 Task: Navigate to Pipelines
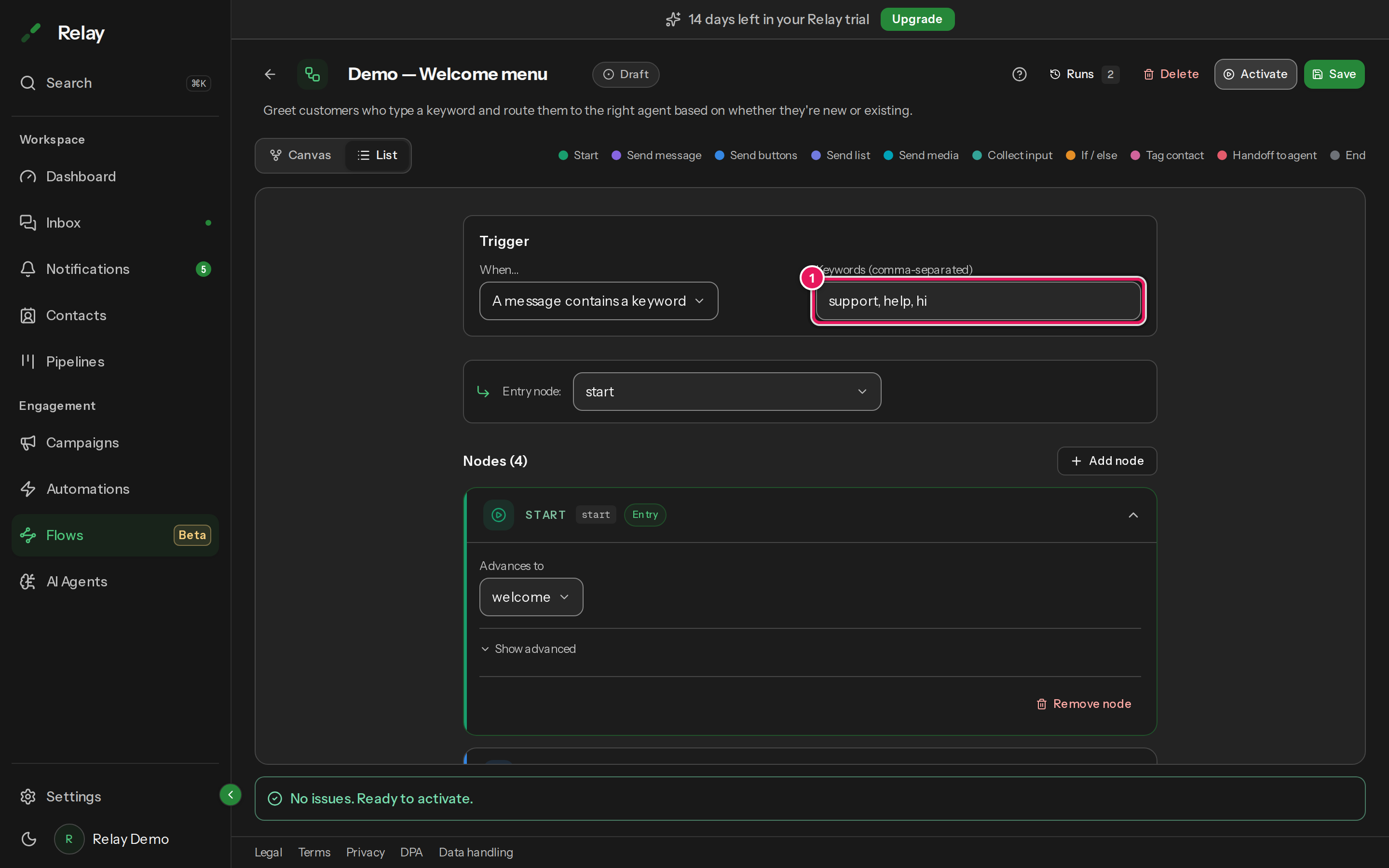tap(115, 362)
